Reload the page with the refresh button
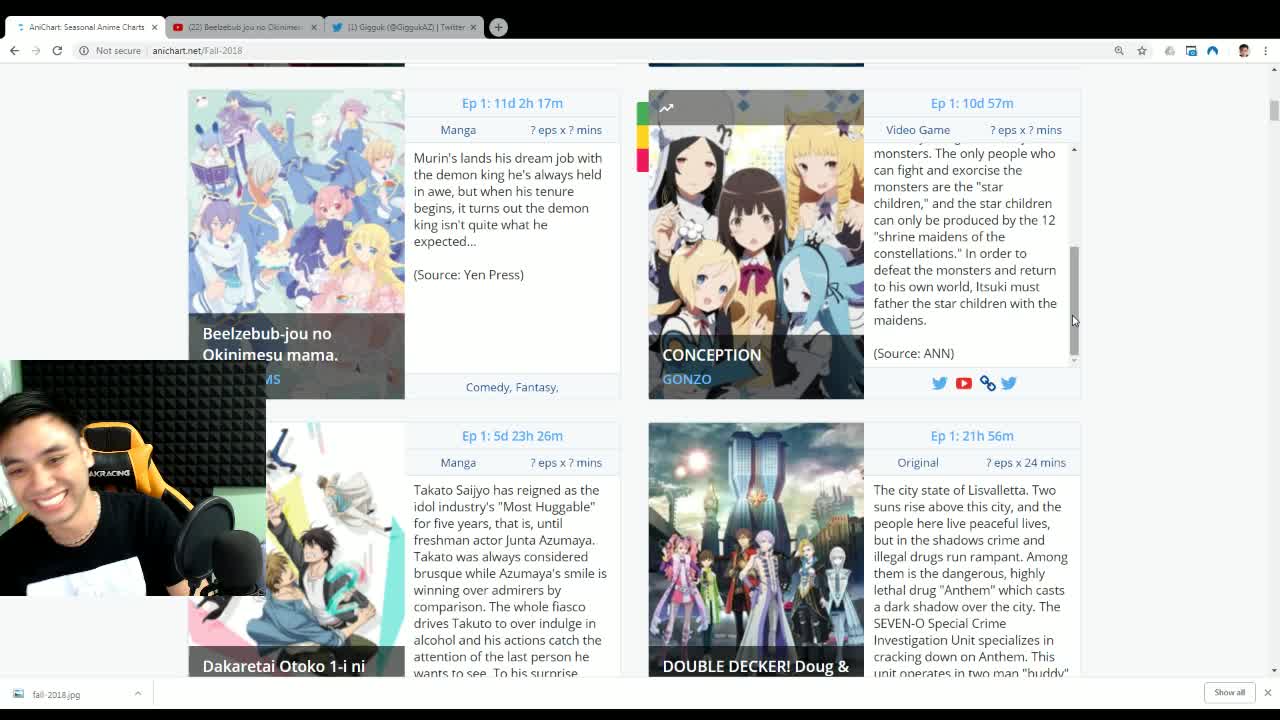The width and height of the screenshot is (1280, 720). 57,51
